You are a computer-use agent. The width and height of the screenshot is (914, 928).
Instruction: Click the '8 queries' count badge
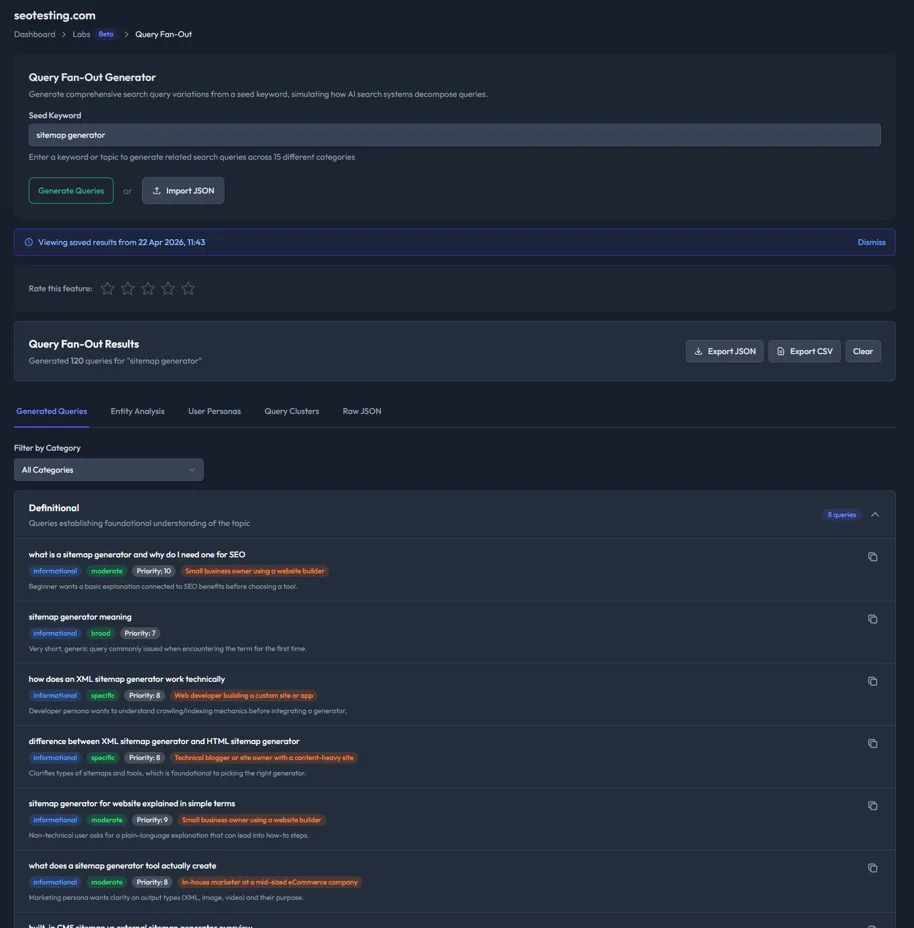pos(841,514)
